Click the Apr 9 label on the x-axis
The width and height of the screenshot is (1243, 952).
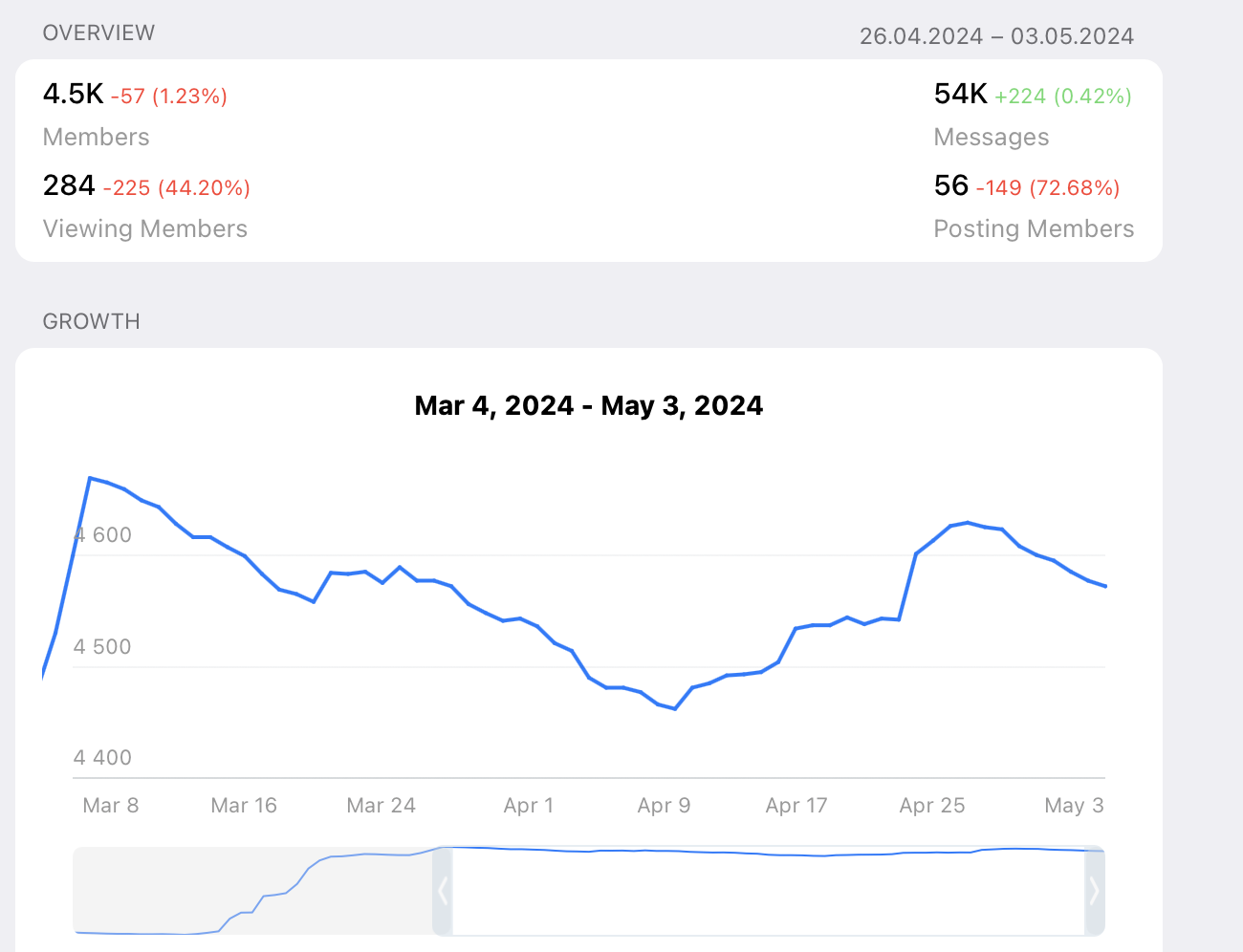point(664,806)
